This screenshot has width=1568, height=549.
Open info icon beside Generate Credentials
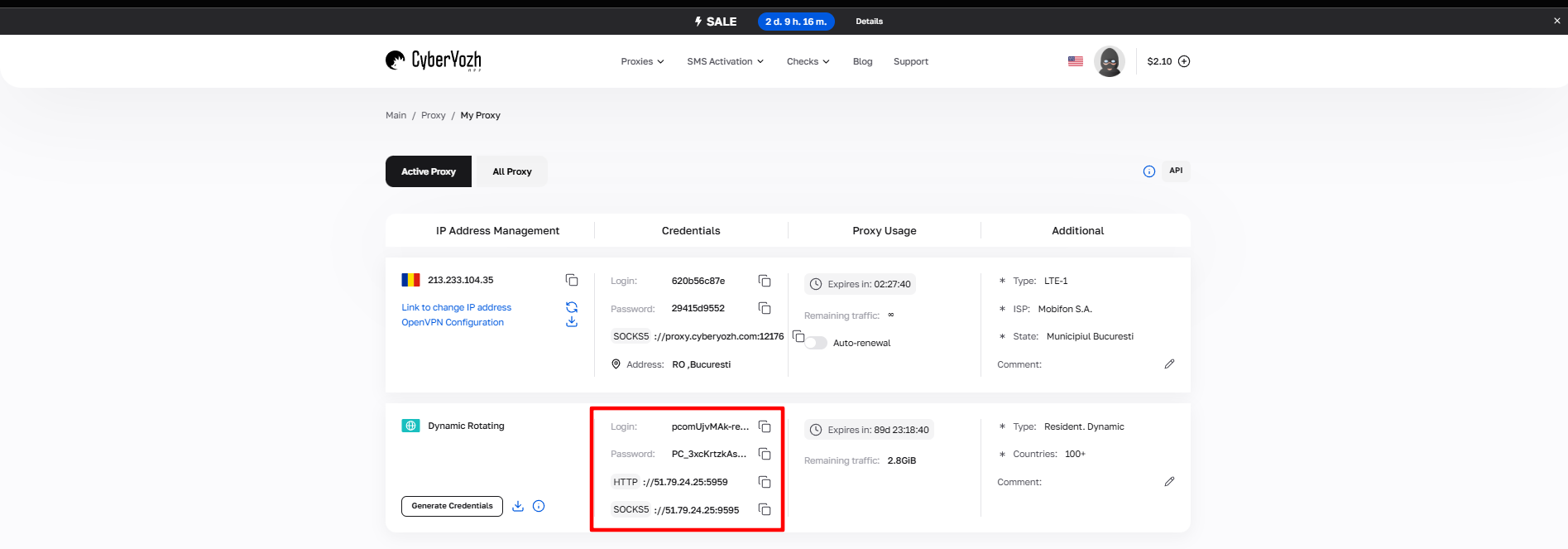pos(539,506)
